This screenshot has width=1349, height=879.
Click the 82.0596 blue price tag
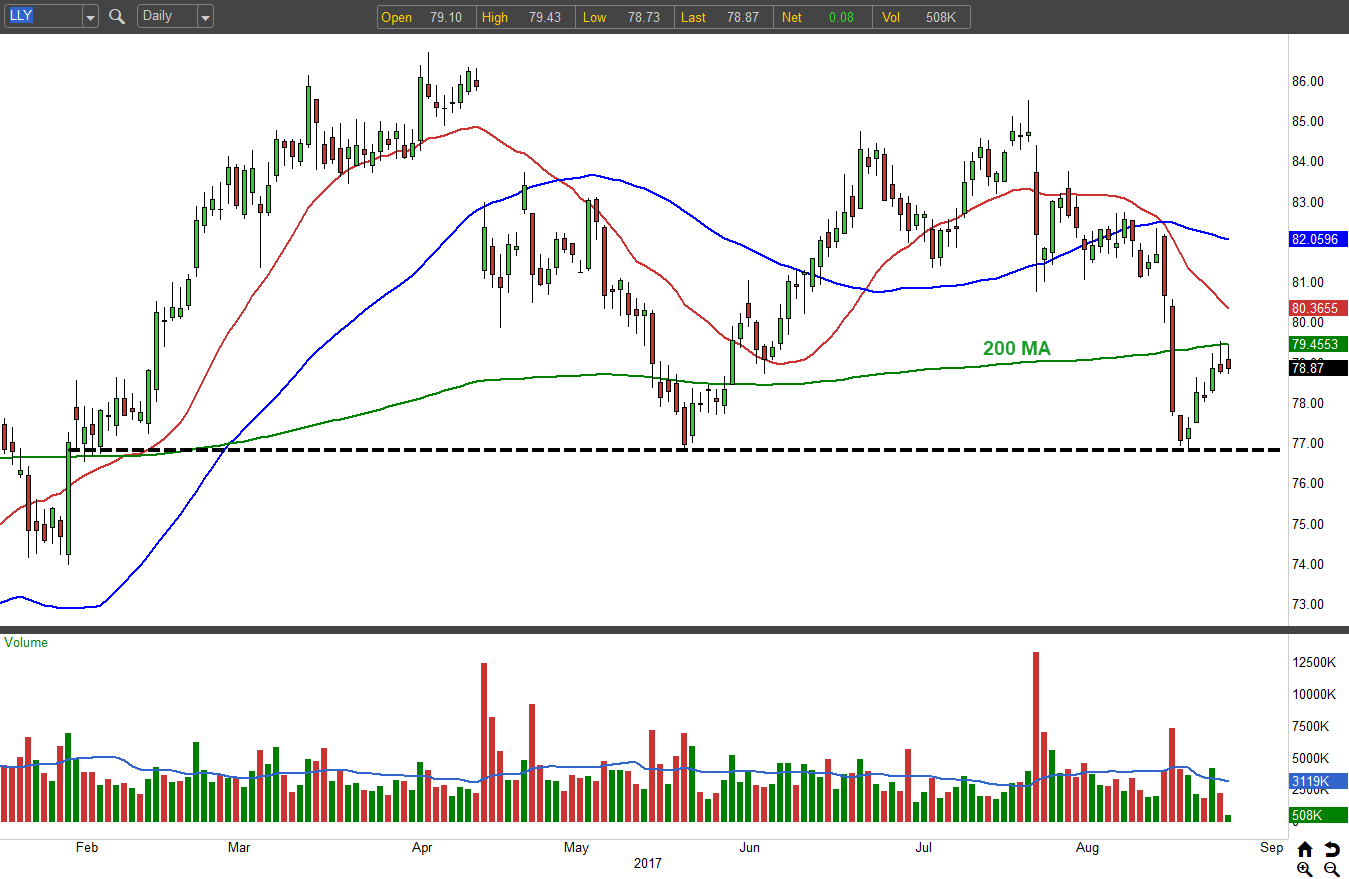coord(1319,240)
